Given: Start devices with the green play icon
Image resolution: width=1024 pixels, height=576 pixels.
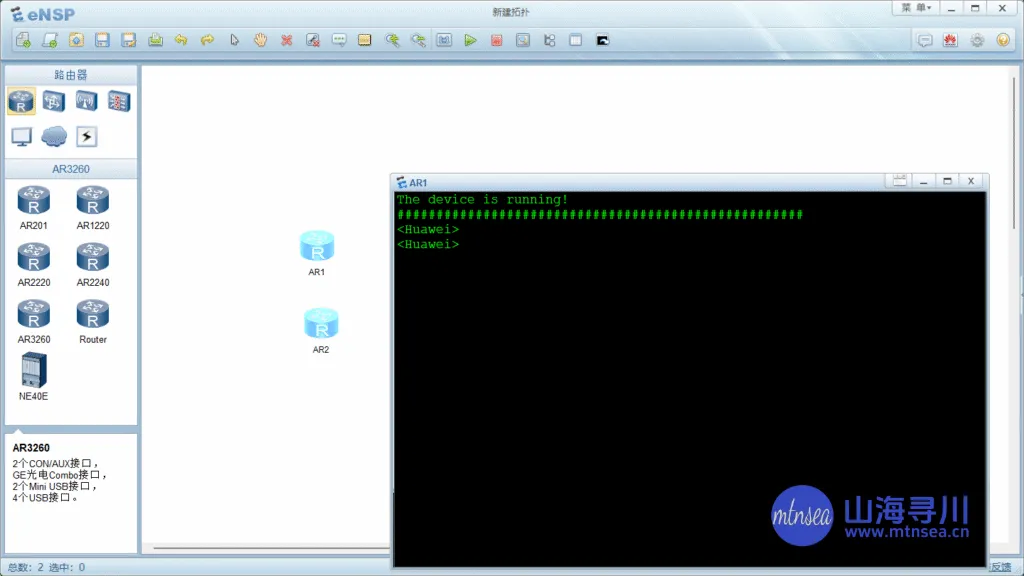Looking at the screenshot, I should click(470, 40).
